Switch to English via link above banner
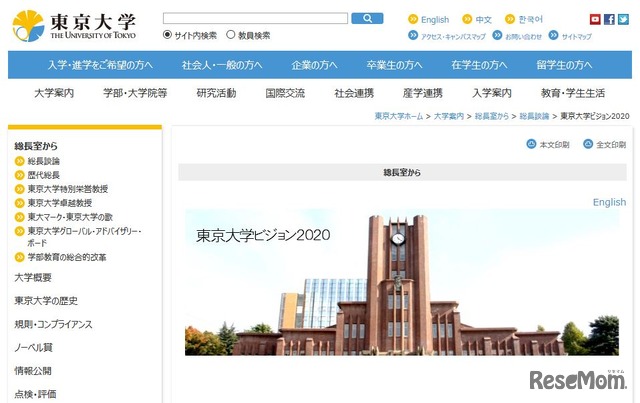This screenshot has width=640, height=403. 609,202
